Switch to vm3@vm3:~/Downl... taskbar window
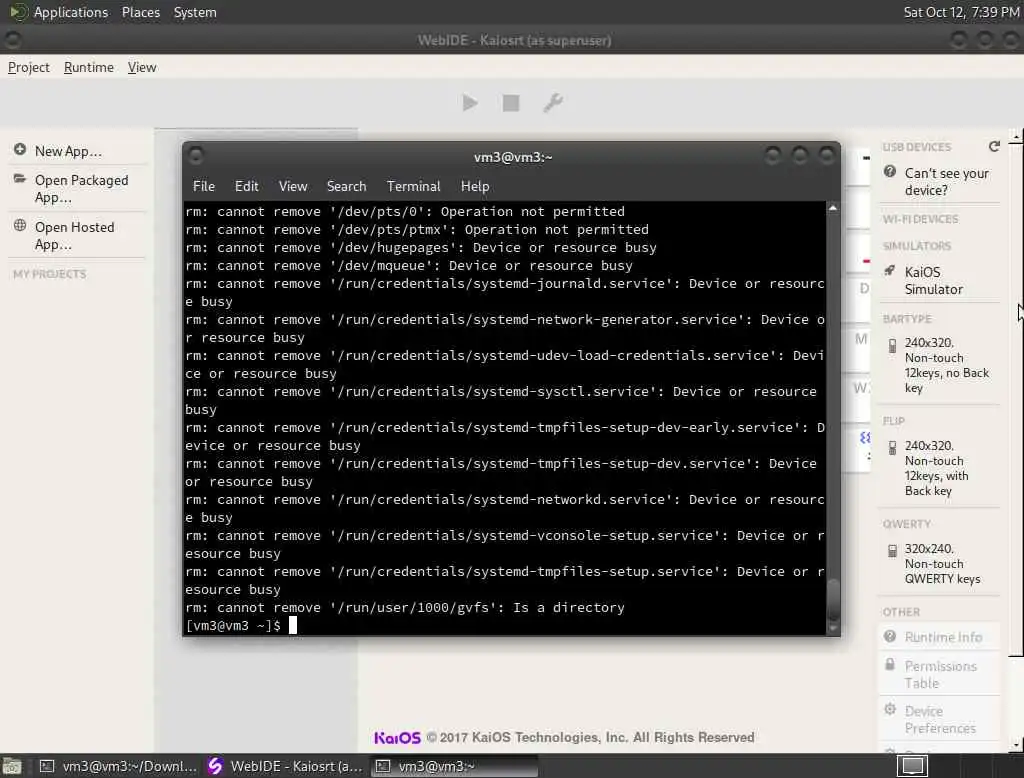 (x=118, y=766)
